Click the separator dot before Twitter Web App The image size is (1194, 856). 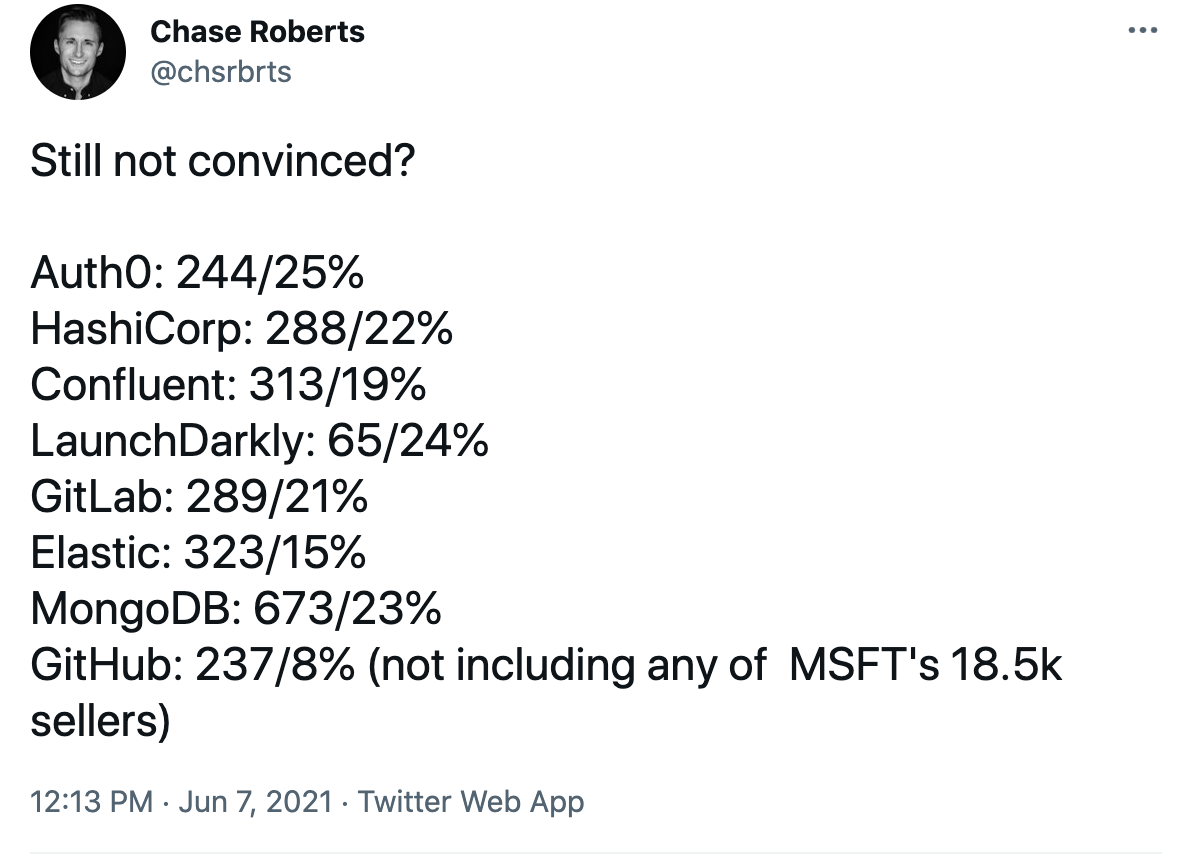click(x=345, y=802)
